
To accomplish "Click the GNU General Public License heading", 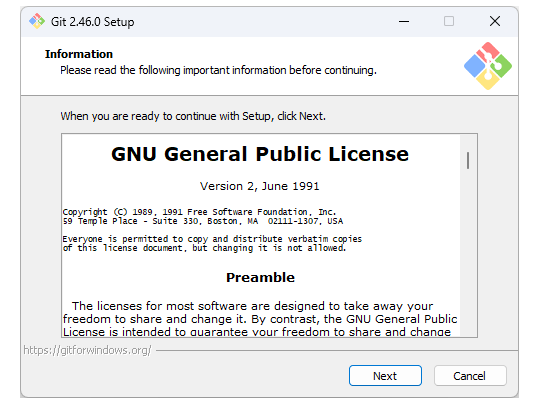I will coord(260,154).
